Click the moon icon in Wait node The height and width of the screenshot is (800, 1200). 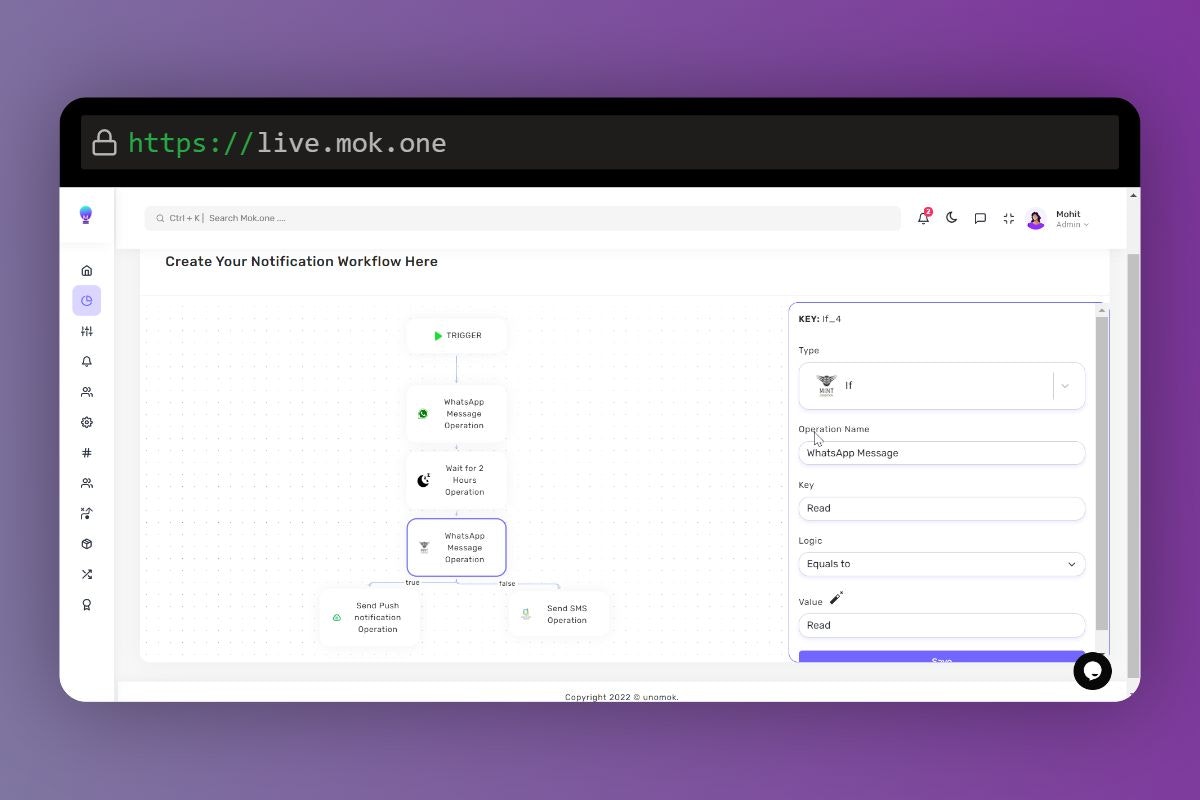(x=423, y=480)
